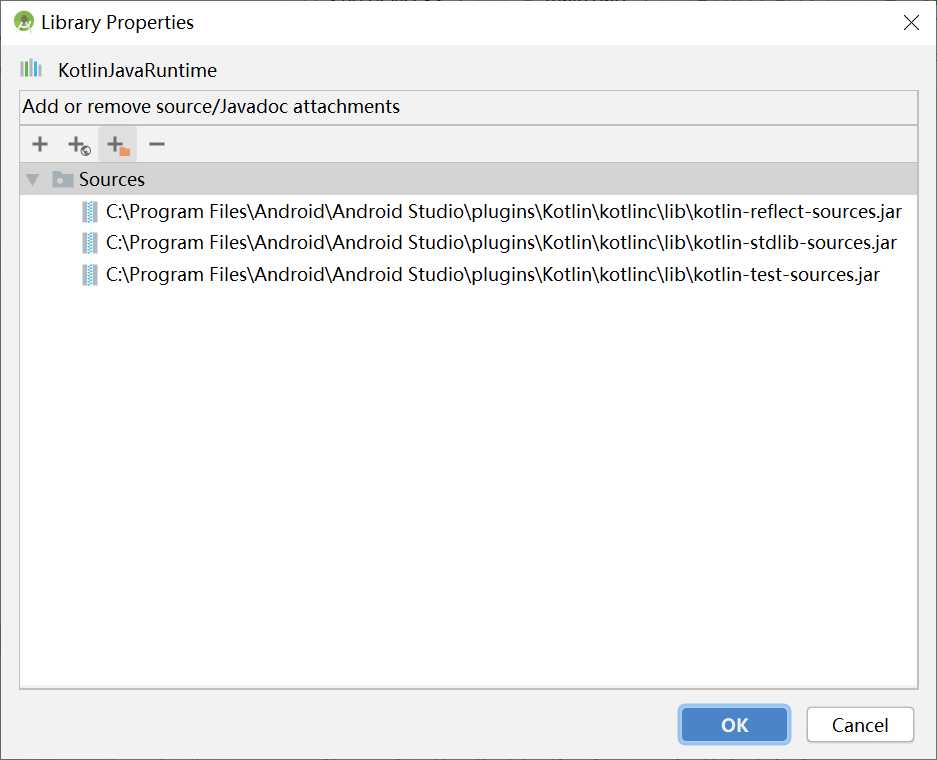Click the plus-with-globe add URL icon
Screen dimensions: 937x760
[79, 145]
